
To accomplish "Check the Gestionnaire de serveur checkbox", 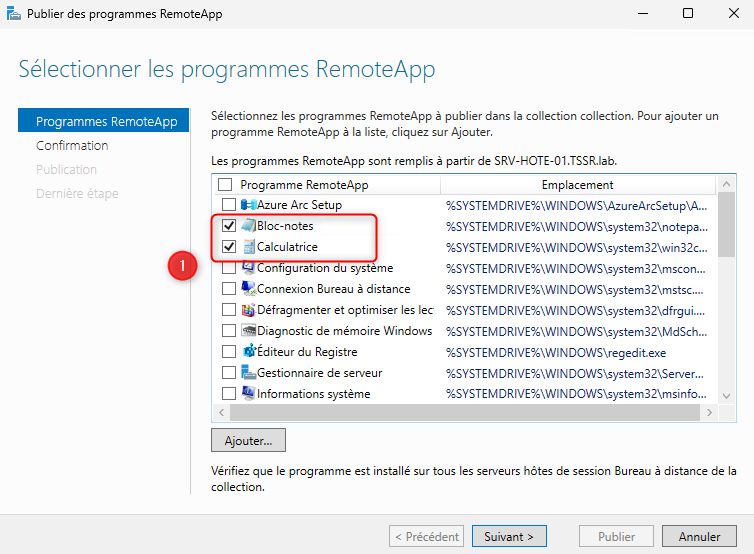I will (229, 373).
